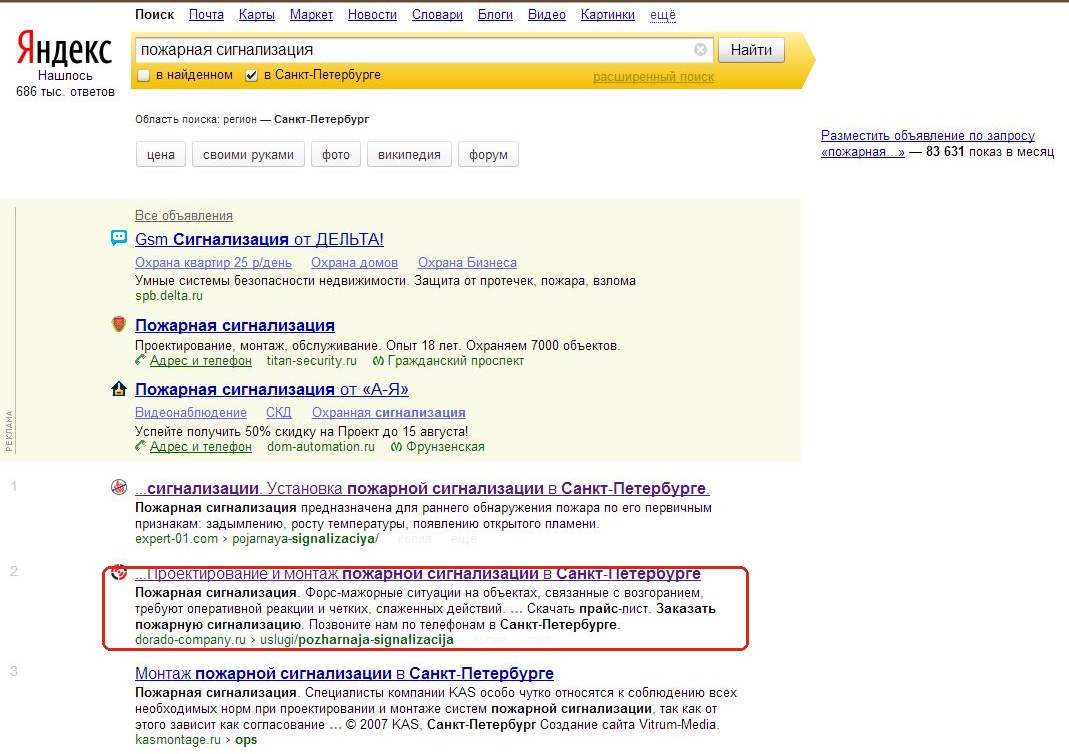1069x754 pixels.
Task: Open the 'Охранная сигнализация' sitelink
Action: (389, 412)
